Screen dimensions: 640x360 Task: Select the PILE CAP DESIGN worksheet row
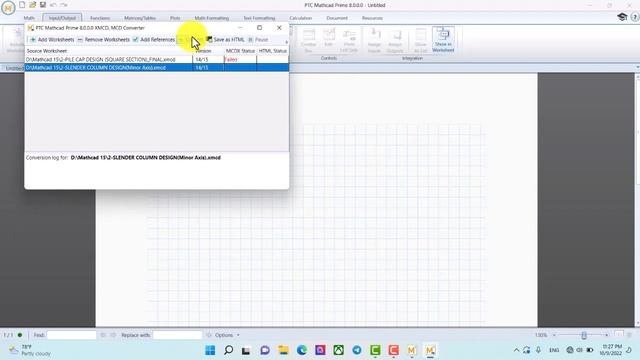pos(157,59)
